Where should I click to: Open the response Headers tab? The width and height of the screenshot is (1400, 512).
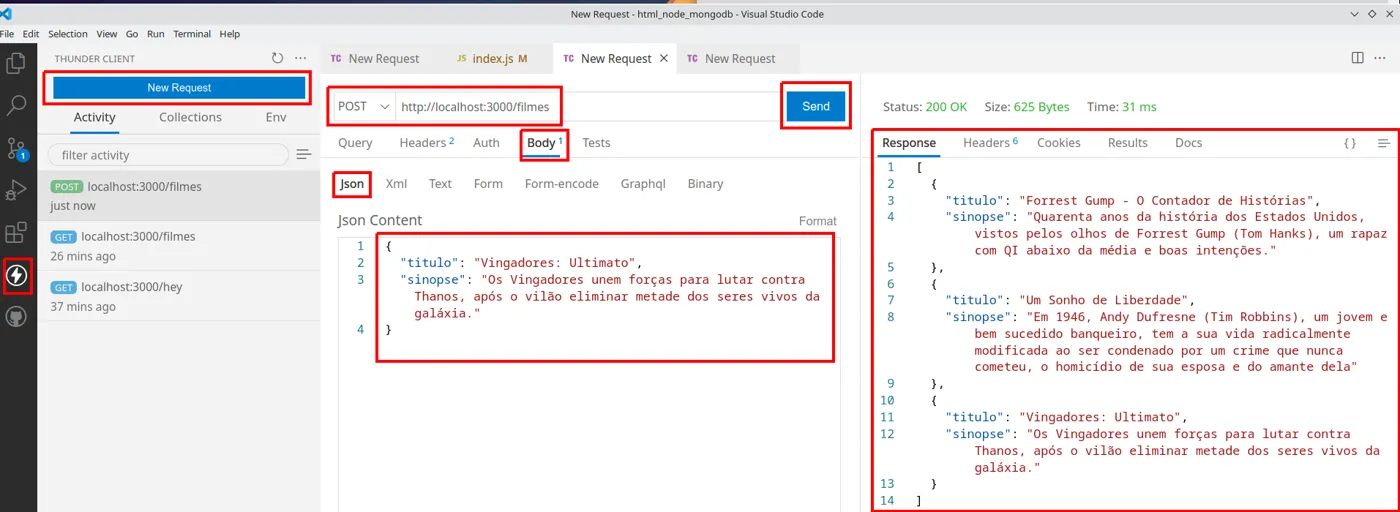click(990, 143)
